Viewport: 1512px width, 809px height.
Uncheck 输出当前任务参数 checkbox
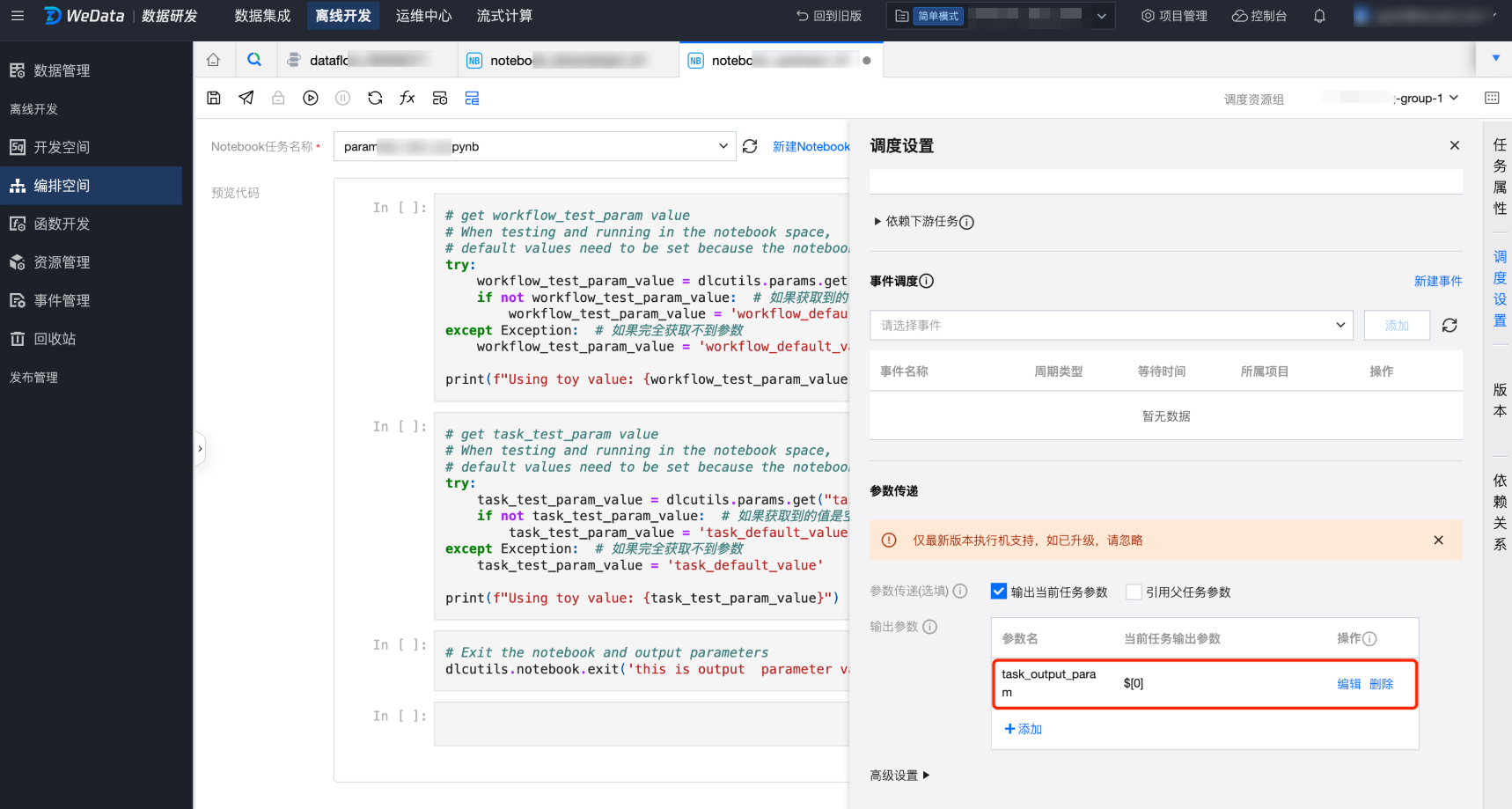[x=999, y=592]
